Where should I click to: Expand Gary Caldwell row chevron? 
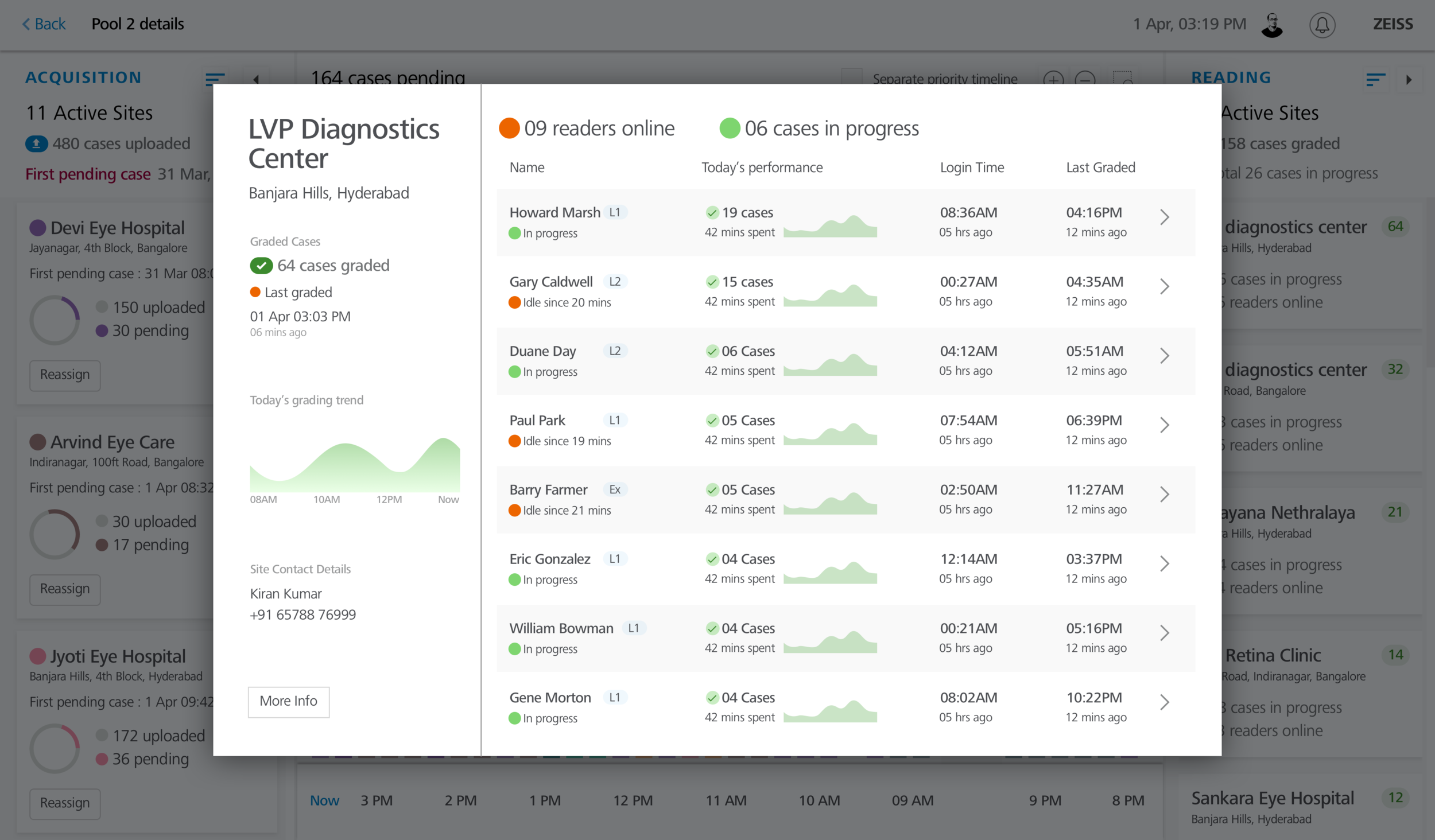[x=1165, y=286]
